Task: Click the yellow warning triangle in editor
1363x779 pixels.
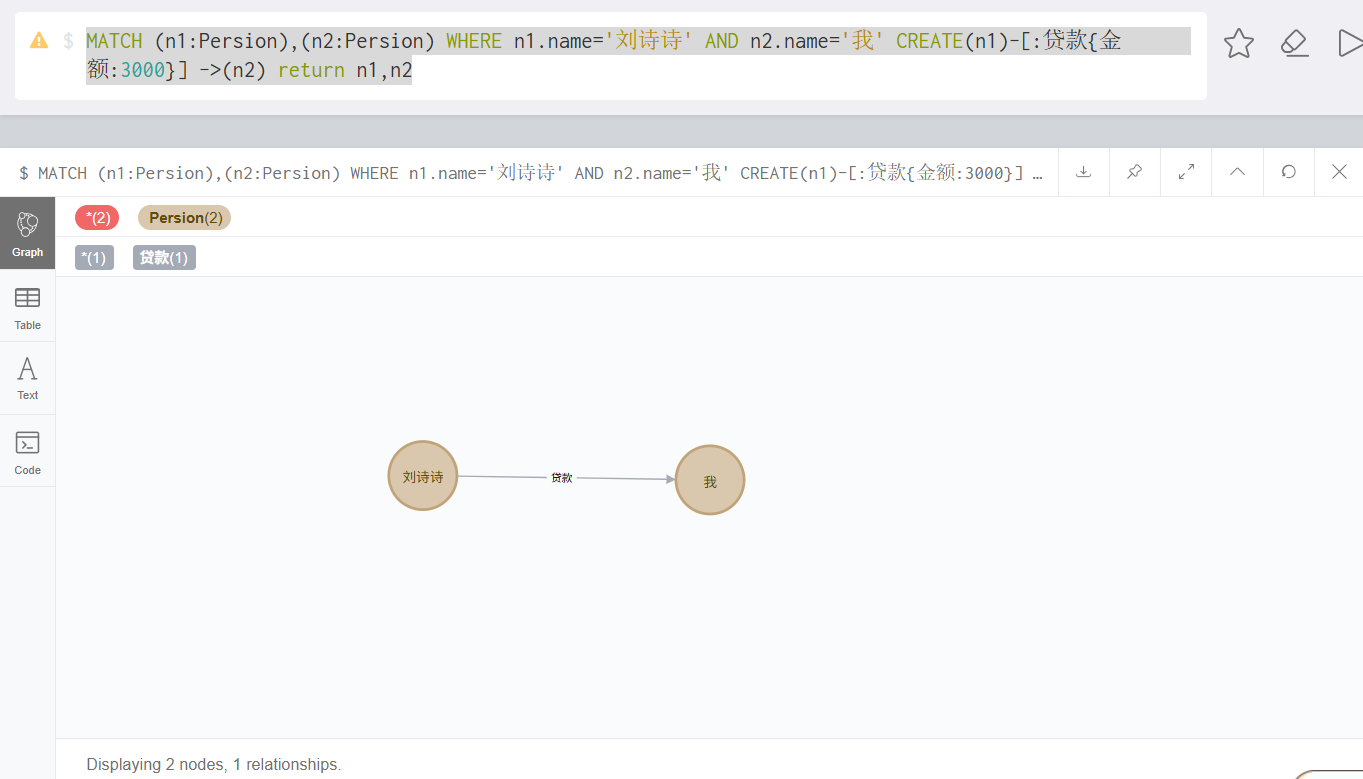Action: point(39,41)
